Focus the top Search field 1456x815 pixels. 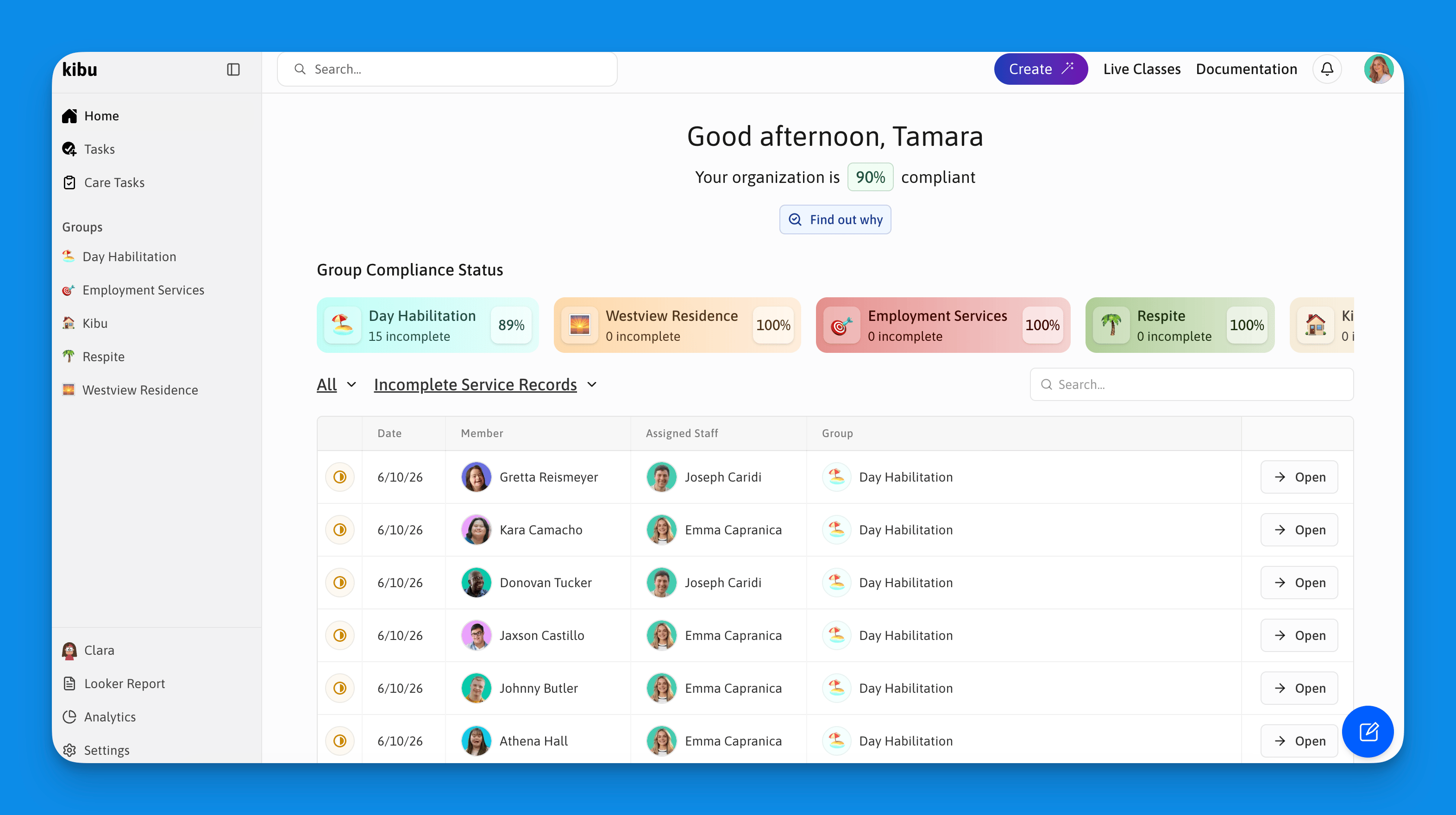coord(447,69)
